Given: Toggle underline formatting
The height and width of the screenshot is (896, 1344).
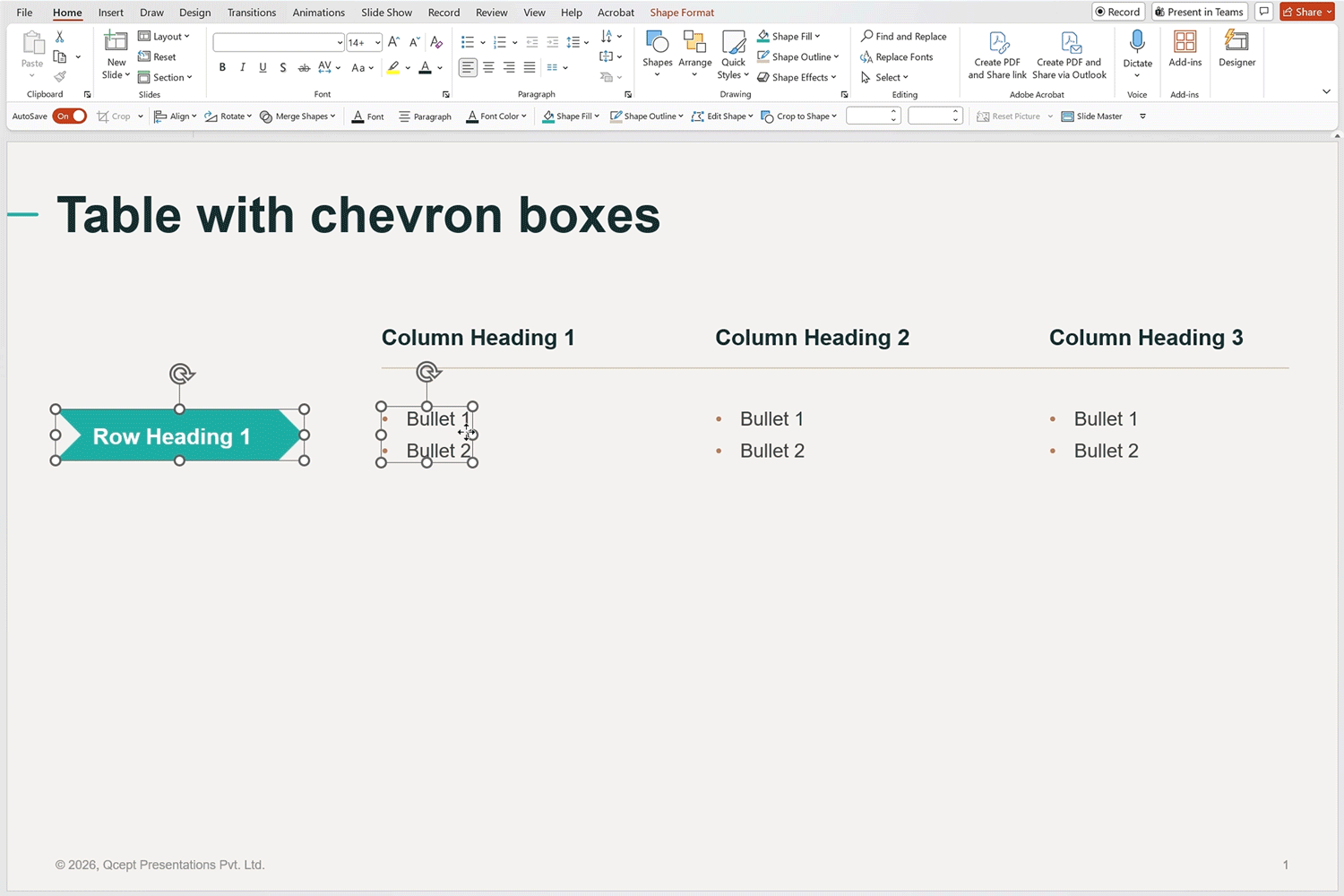Looking at the screenshot, I should tap(263, 67).
